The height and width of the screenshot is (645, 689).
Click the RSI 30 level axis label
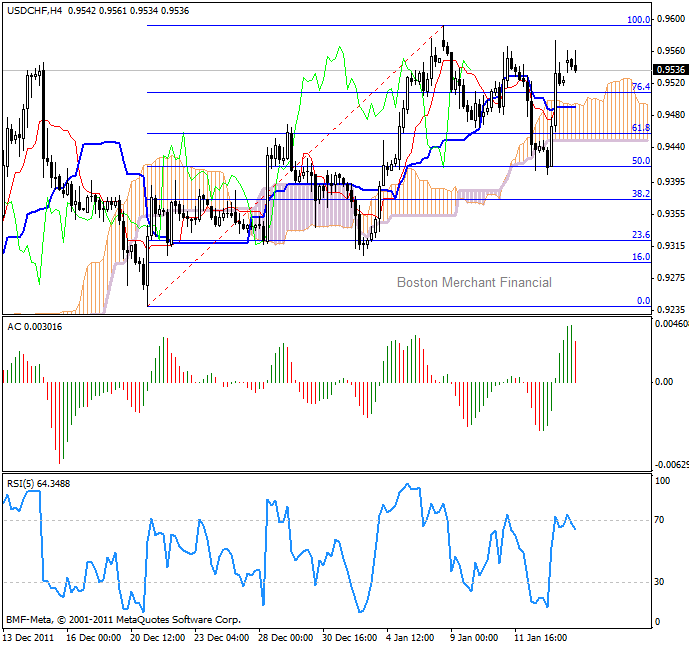pos(659,582)
